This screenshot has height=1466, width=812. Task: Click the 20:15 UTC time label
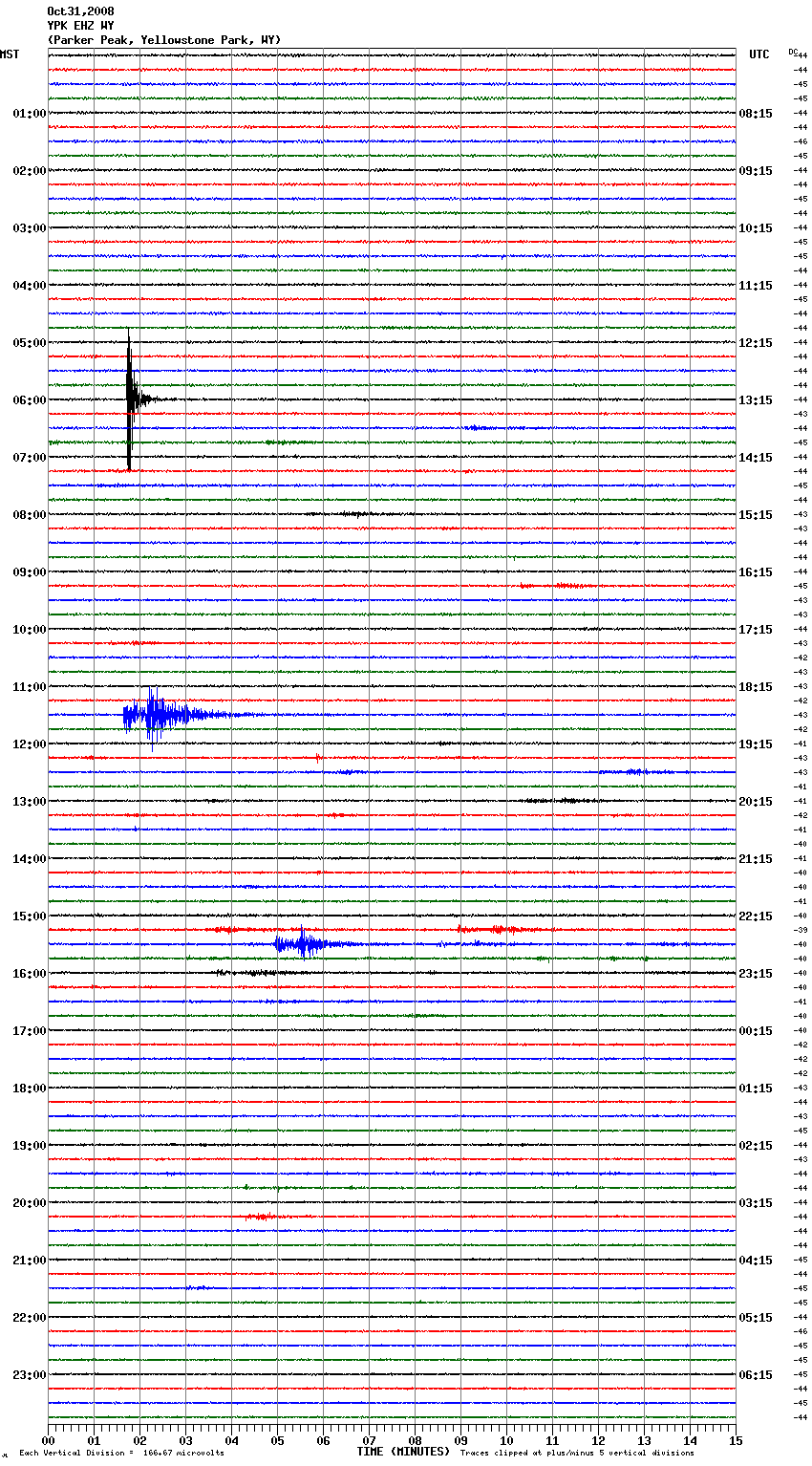click(x=756, y=802)
